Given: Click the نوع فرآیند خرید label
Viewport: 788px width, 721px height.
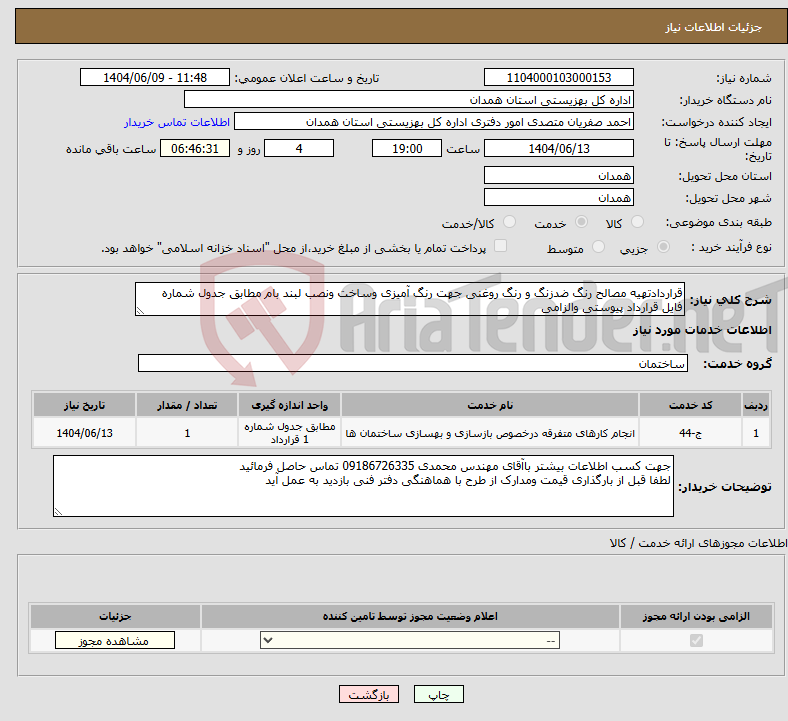Looking at the screenshot, I should pos(731,247).
